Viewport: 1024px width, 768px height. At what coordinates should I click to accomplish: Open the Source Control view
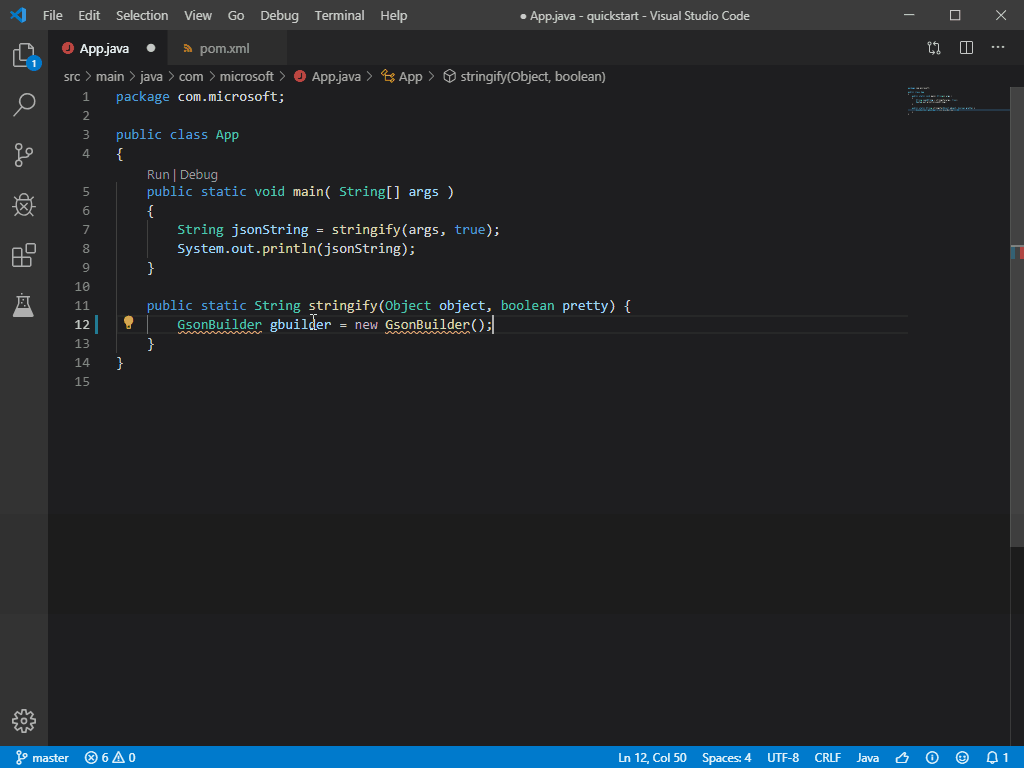pyautogui.click(x=24, y=155)
